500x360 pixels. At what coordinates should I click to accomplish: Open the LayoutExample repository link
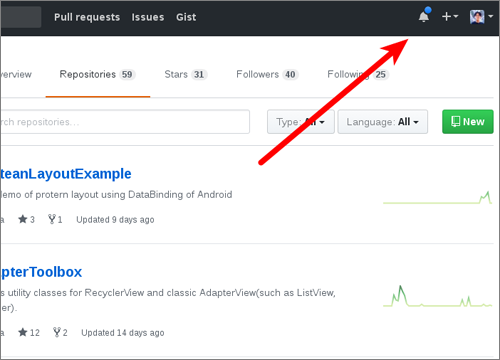[x=66, y=174]
